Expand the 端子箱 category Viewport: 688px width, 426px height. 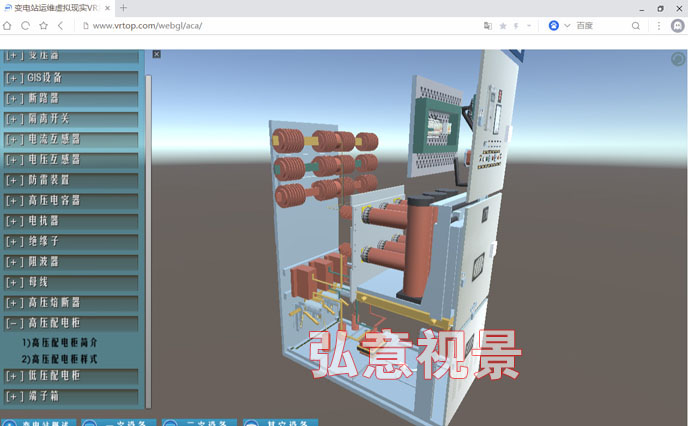pos(71,397)
